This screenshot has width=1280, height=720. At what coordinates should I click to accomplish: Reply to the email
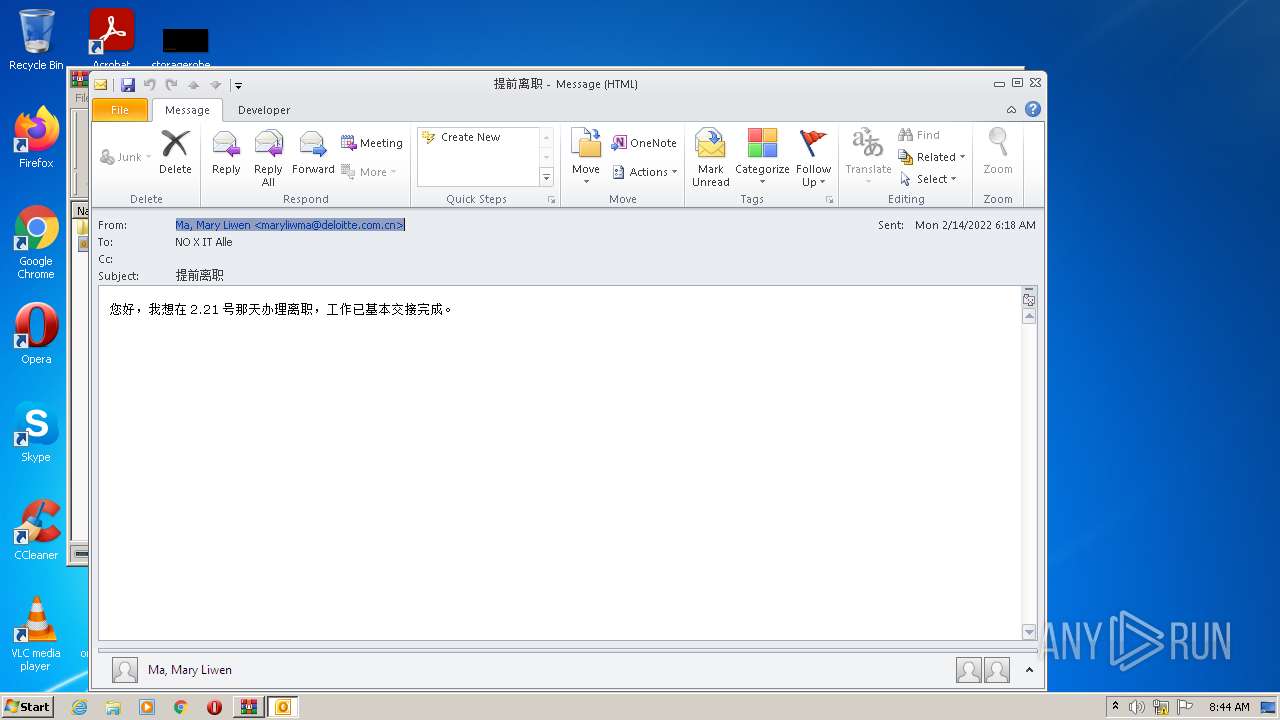point(226,153)
